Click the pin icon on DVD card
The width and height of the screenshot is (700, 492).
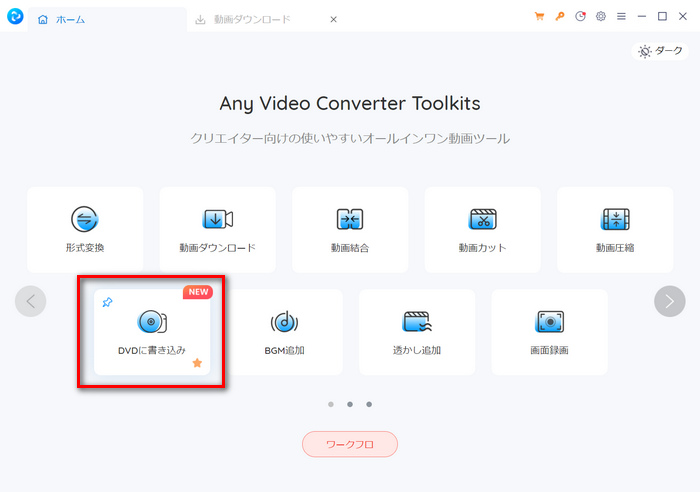(x=107, y=302)
